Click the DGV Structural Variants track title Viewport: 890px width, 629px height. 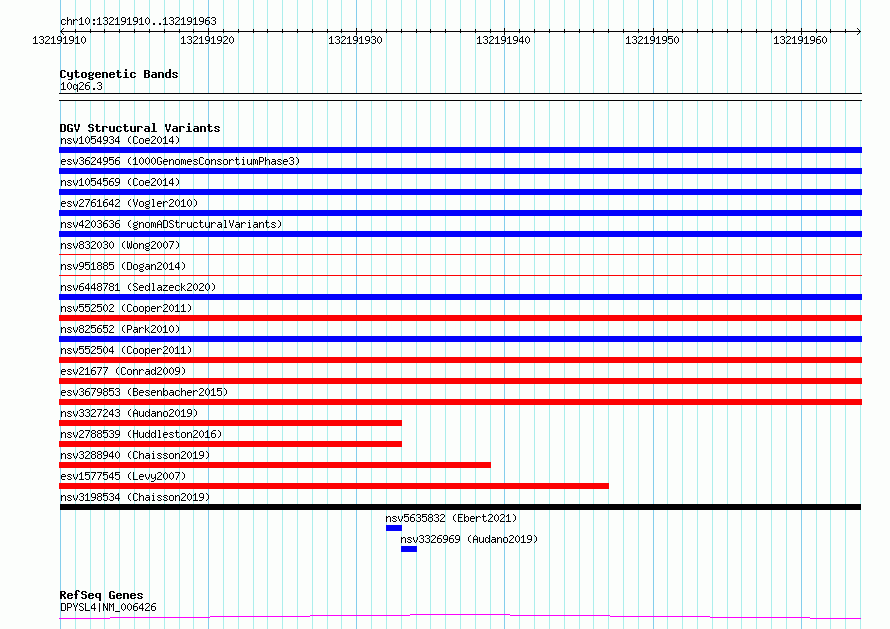point(140,128)
